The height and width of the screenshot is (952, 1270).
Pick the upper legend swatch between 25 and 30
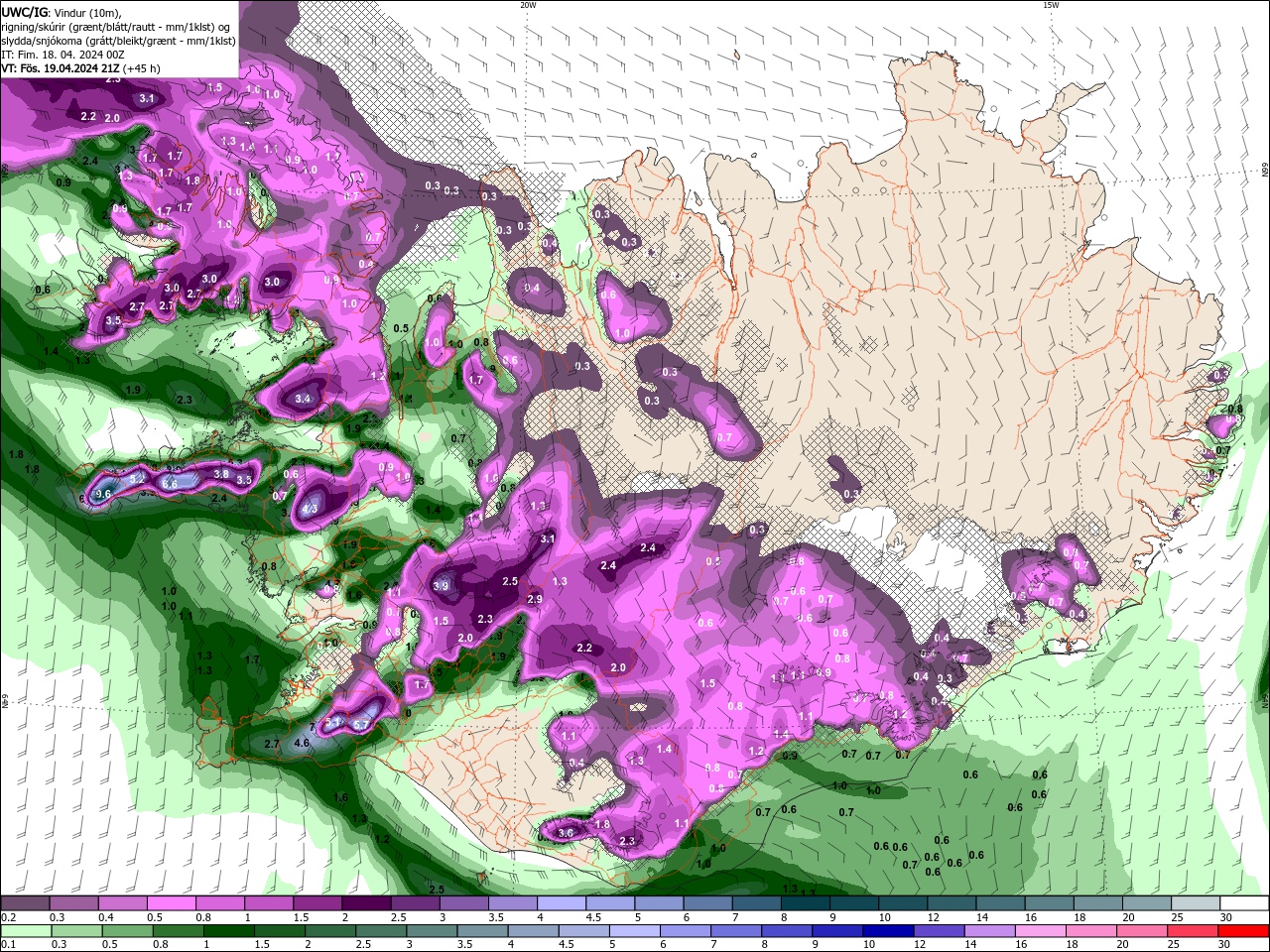1195,903
